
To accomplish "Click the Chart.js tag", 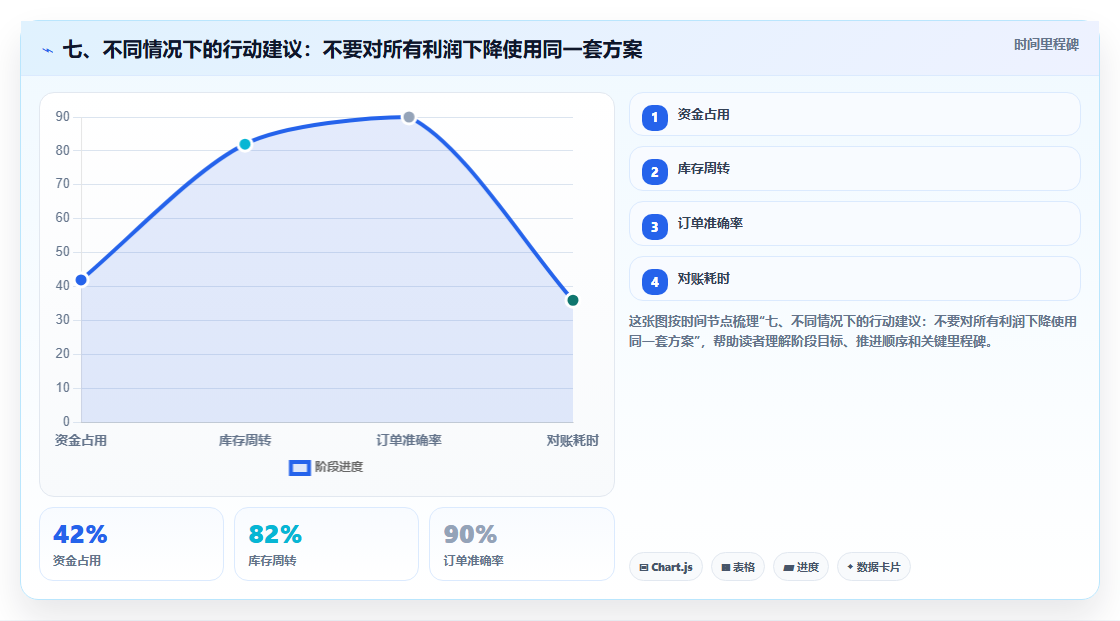I will (666, 567).
